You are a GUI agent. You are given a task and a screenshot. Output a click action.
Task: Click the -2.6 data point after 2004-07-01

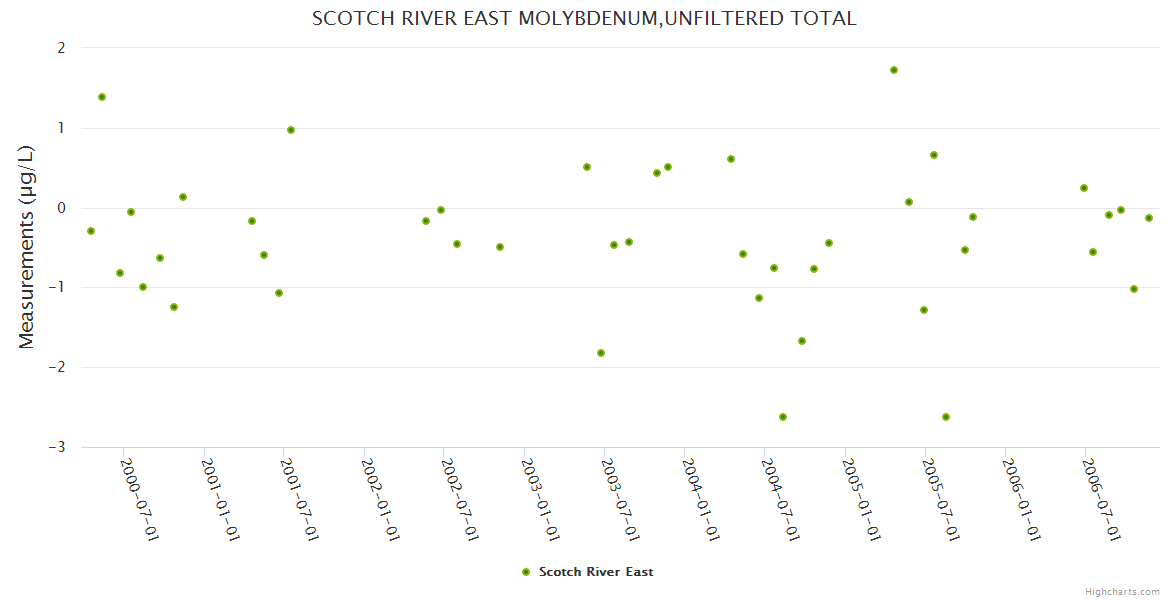(x=783, y=417)
